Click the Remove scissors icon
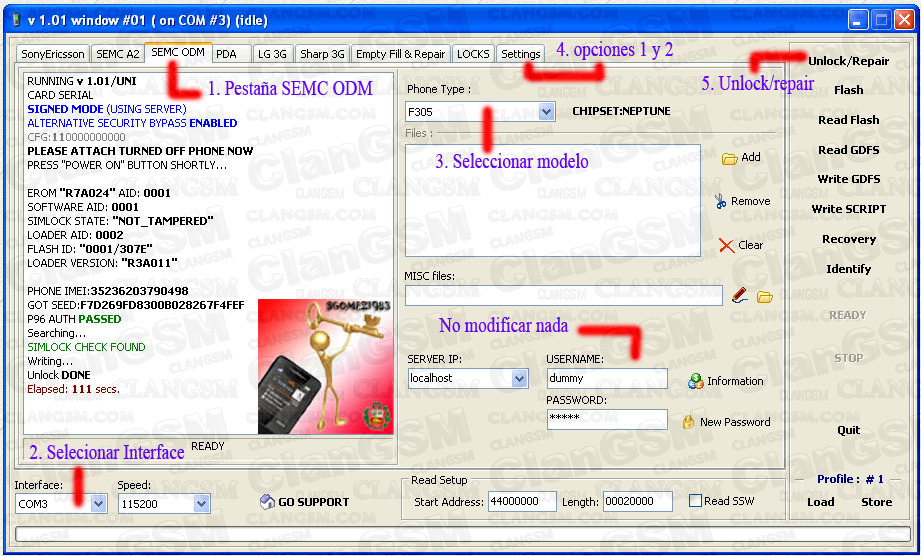 (721, 201)
